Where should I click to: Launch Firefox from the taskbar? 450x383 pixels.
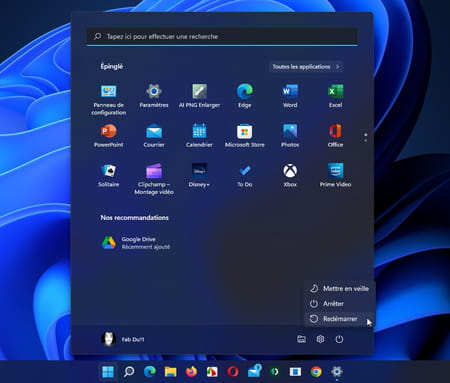point(191,372)
